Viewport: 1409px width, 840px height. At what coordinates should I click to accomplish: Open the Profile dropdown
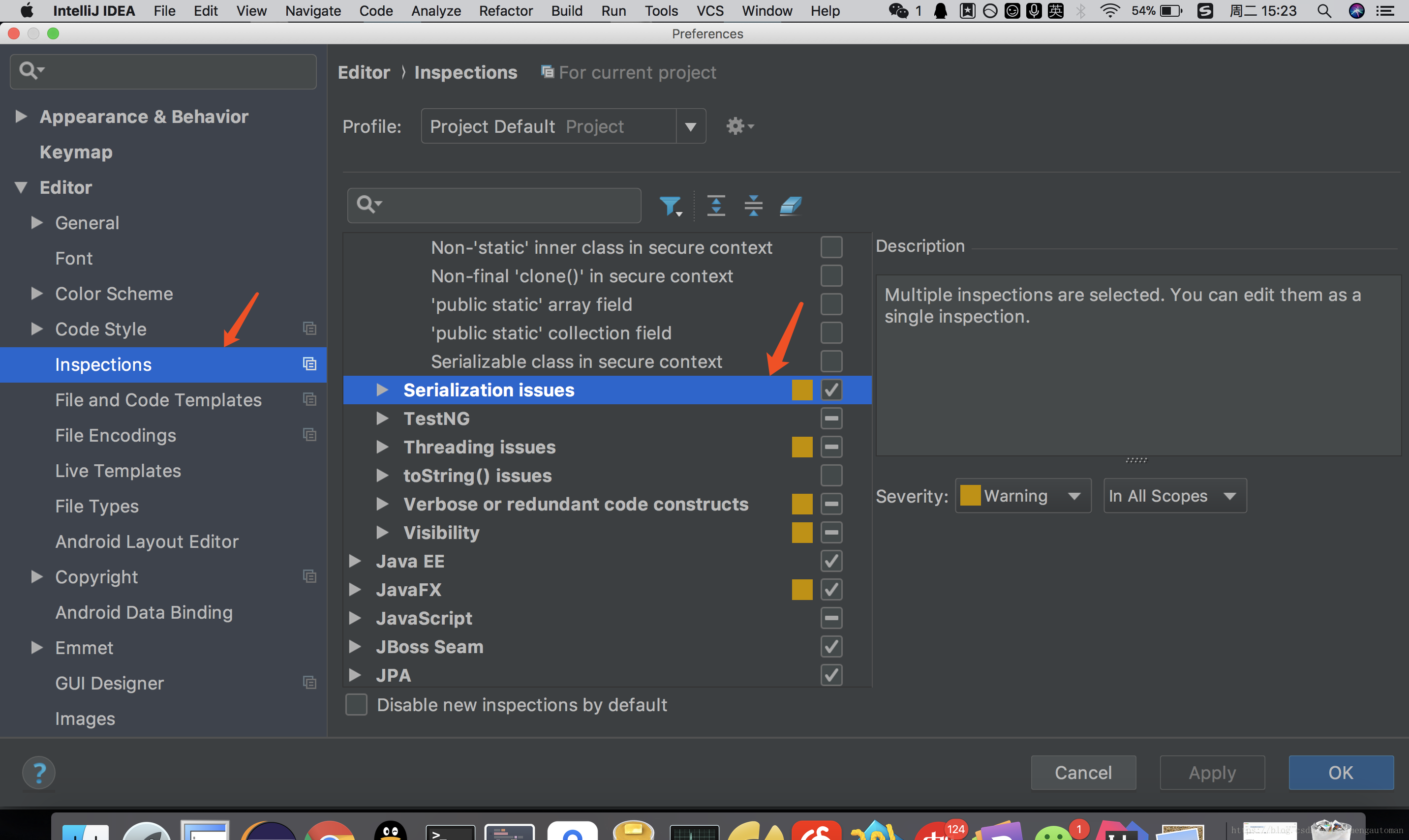690,126
